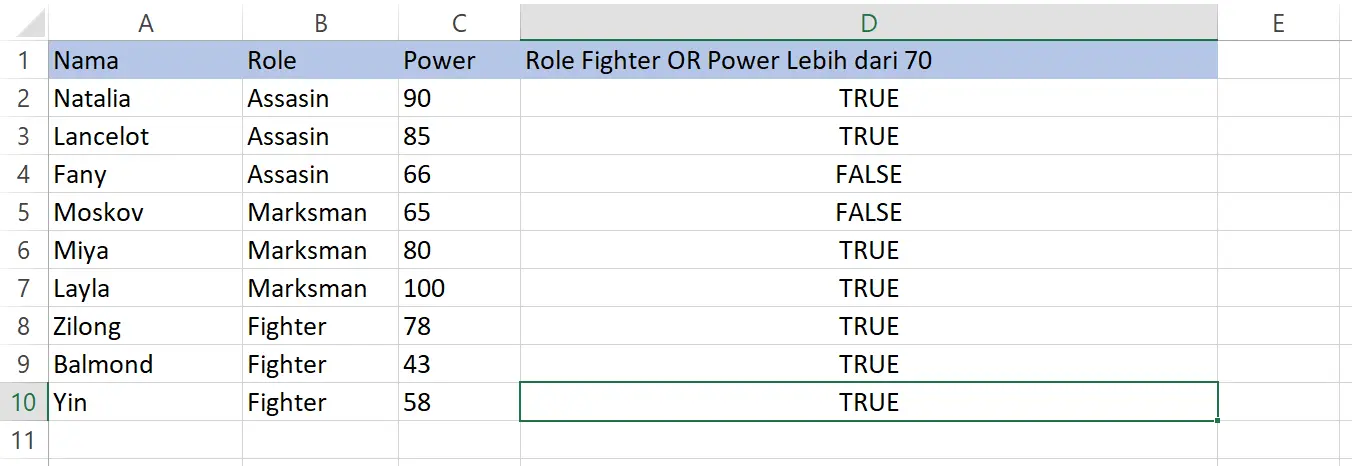Click the TRUE result in Lancelot's row
The image size is (1352, 466).
(x=869, y=136)
